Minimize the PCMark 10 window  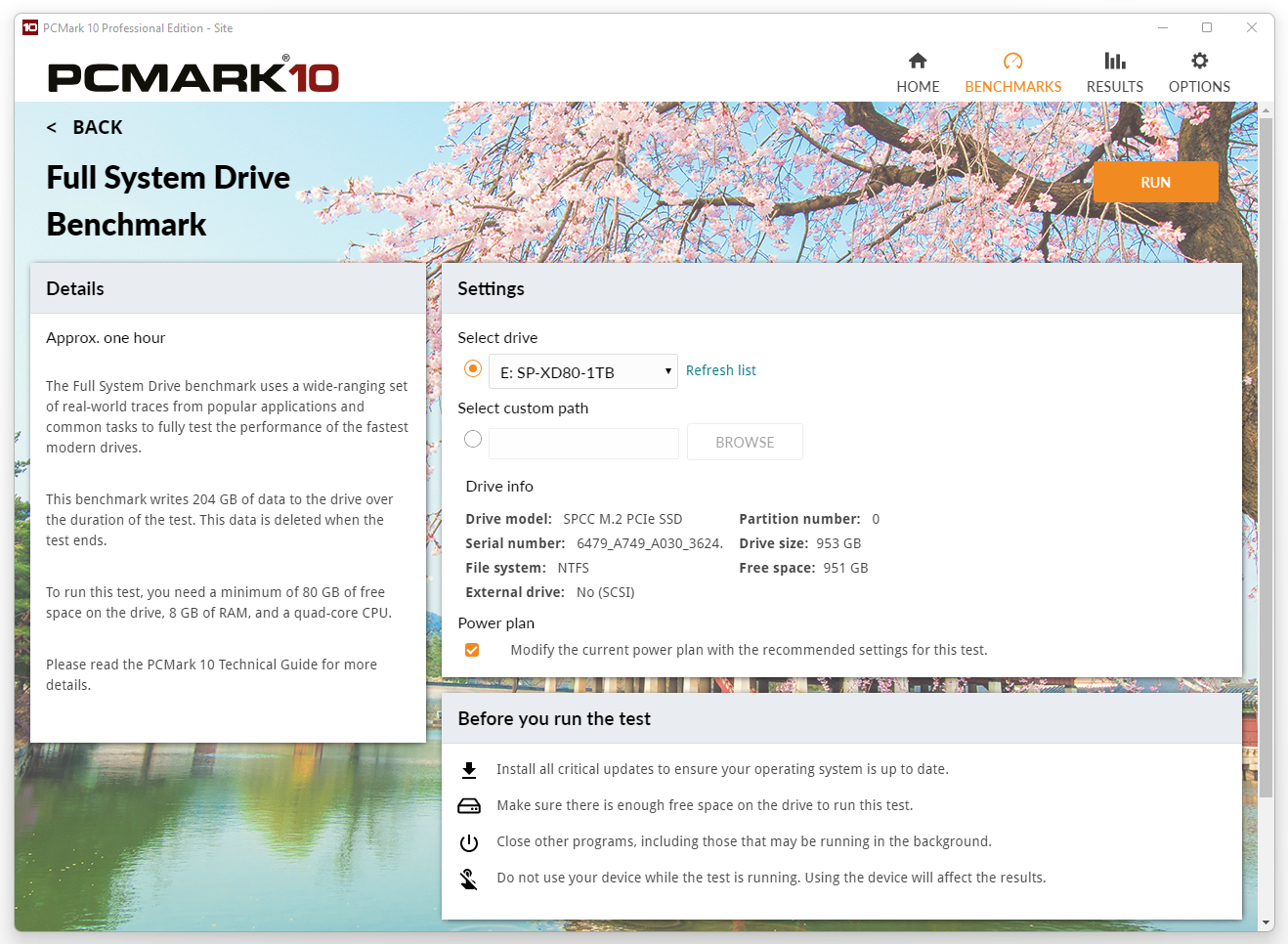coord(1163,27)
